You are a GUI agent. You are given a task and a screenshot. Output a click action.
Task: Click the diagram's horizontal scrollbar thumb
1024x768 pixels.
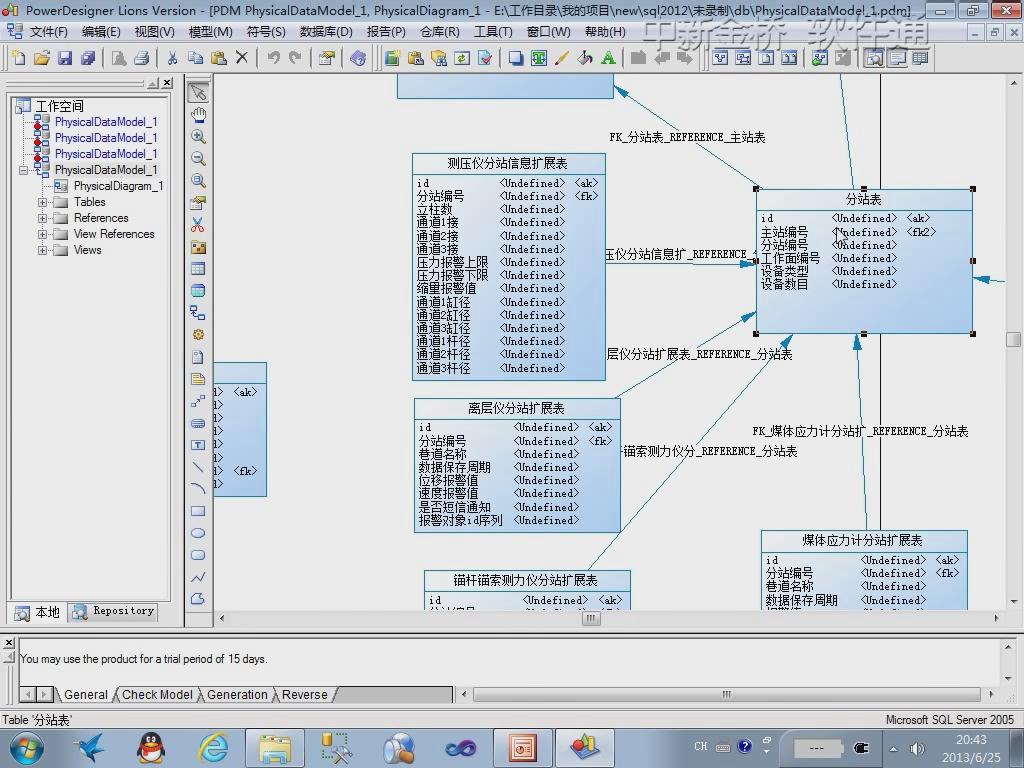coord(591,618)
